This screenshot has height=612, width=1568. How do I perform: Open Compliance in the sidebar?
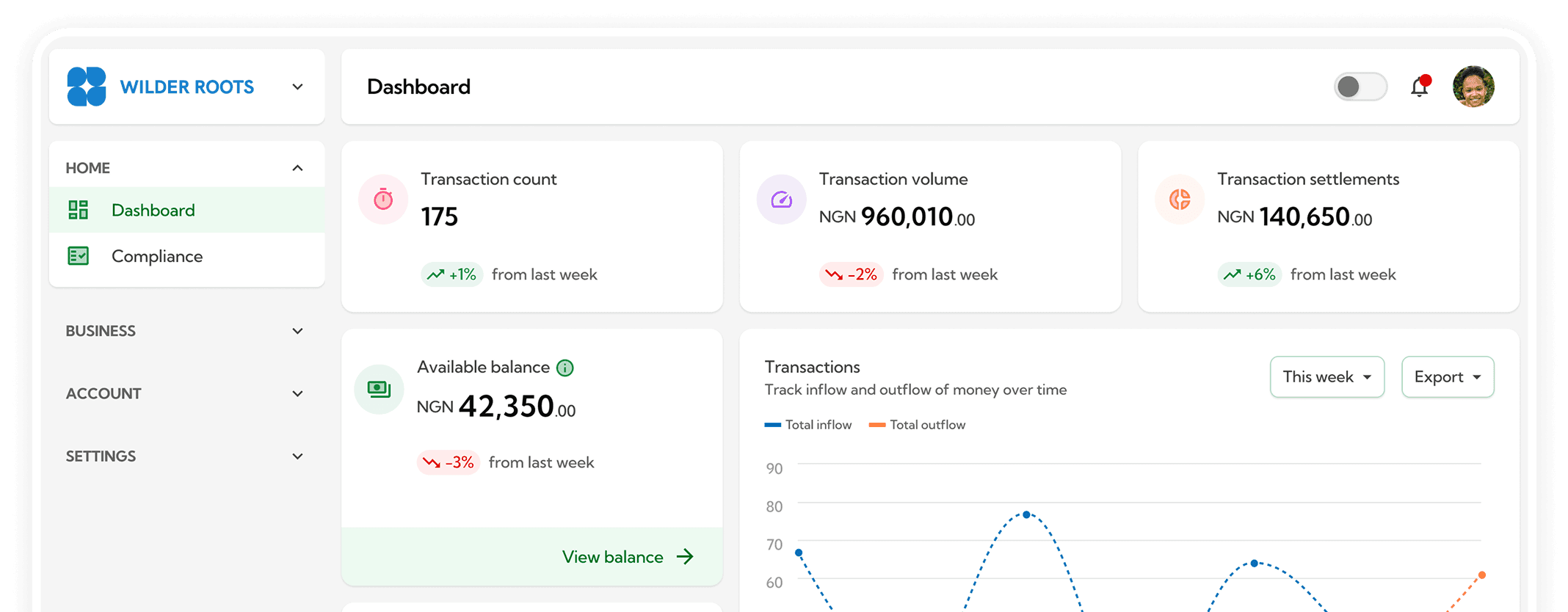[187, 256]
